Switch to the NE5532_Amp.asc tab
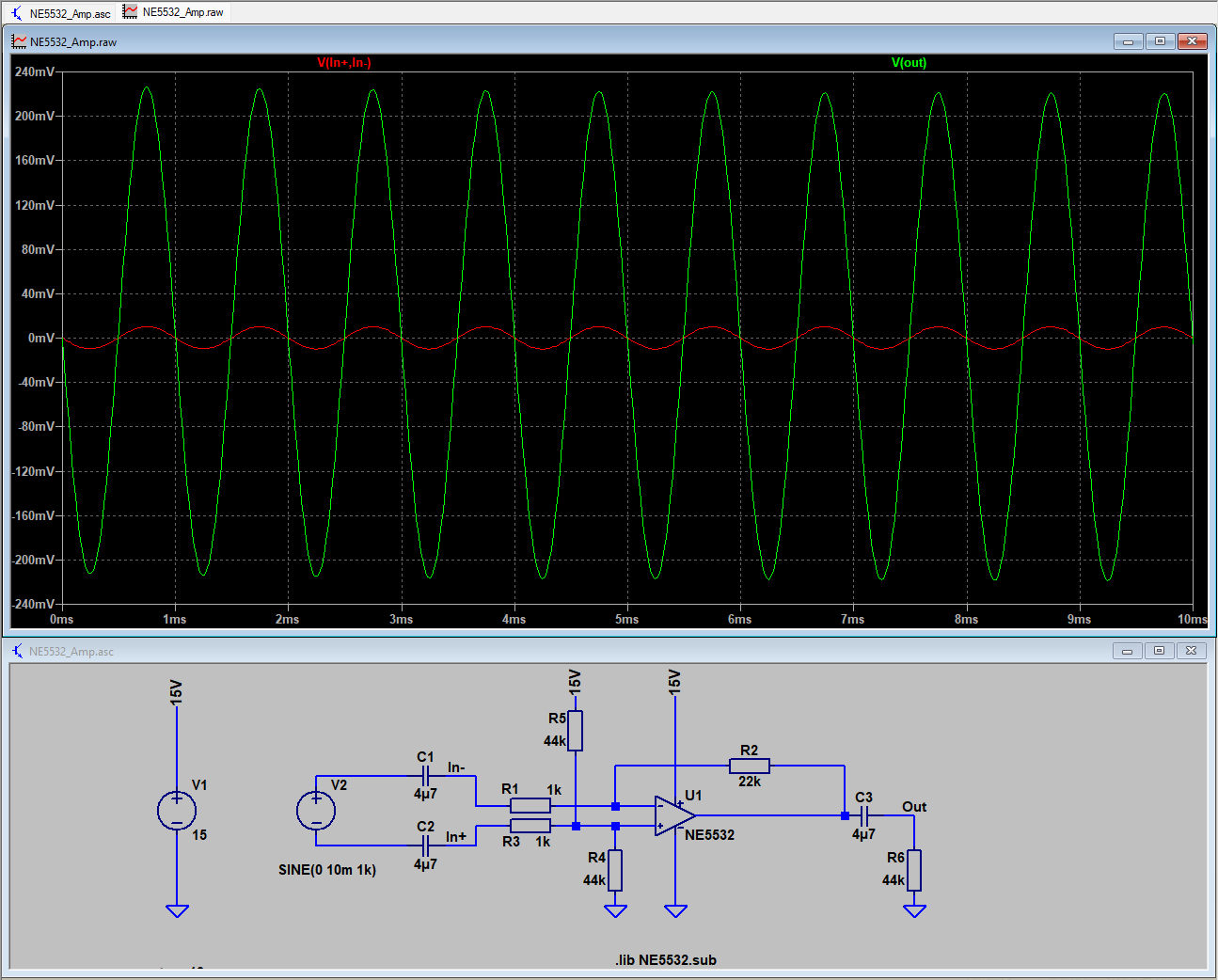1218x980 pixels. click(61, 13)
